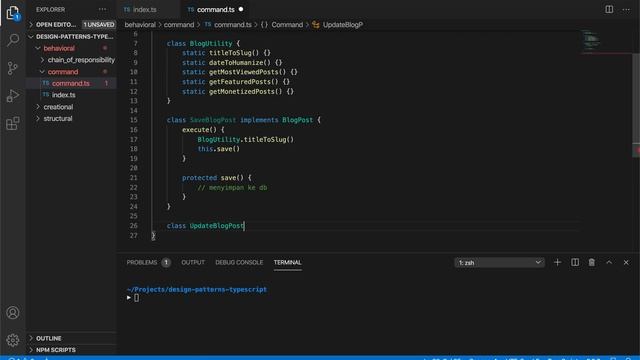This screenshot has width=640, height=360.
Task: Click the ~/Projects/design-patterns-typescript terminal path
Action: (x=197, y=289)
